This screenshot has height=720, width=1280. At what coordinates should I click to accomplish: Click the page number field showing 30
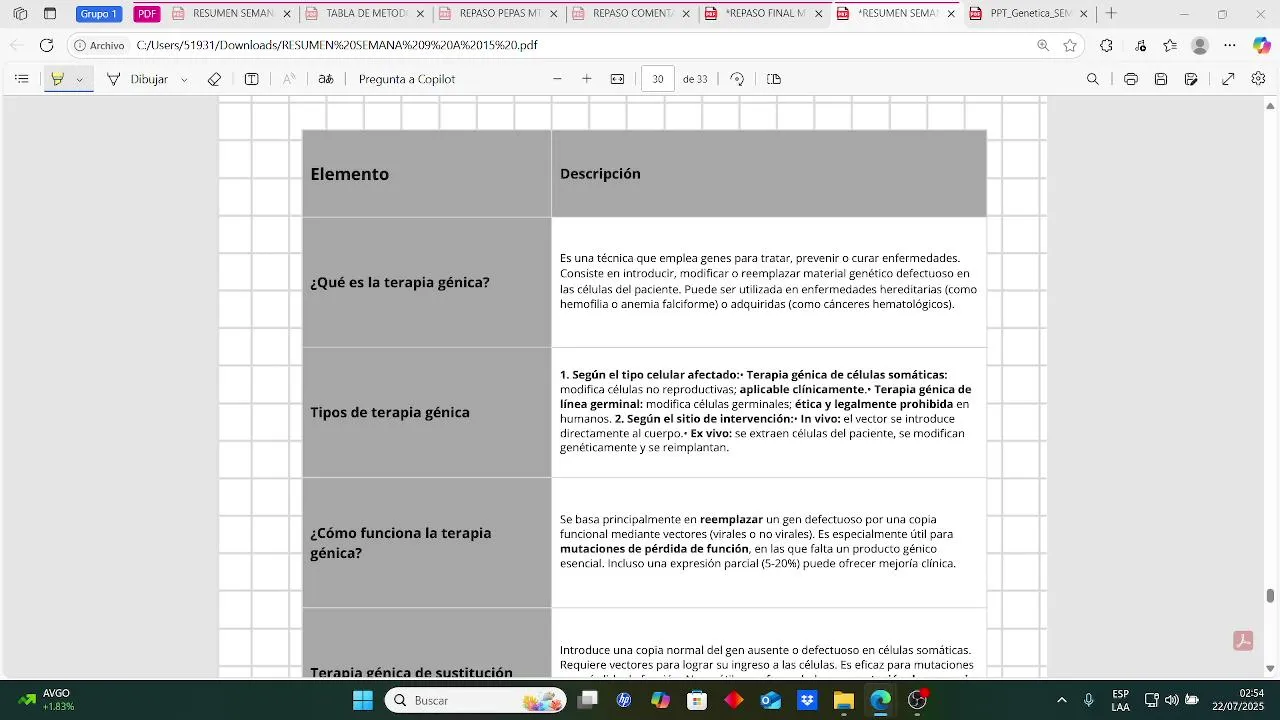pos(658,79)
